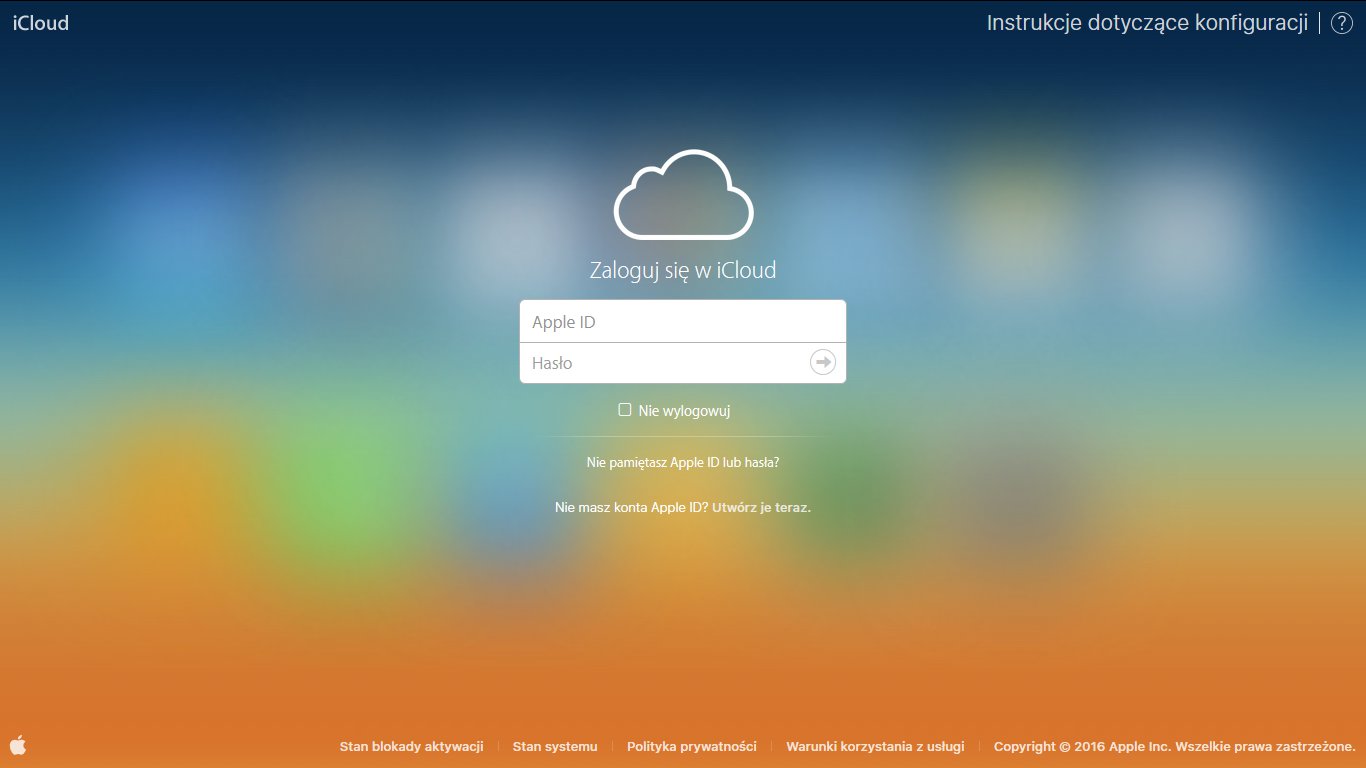Open "Warunki korzystania z usługi" link
The width and height of the screenshot is (1366, 768).
[x=875, y=746]
